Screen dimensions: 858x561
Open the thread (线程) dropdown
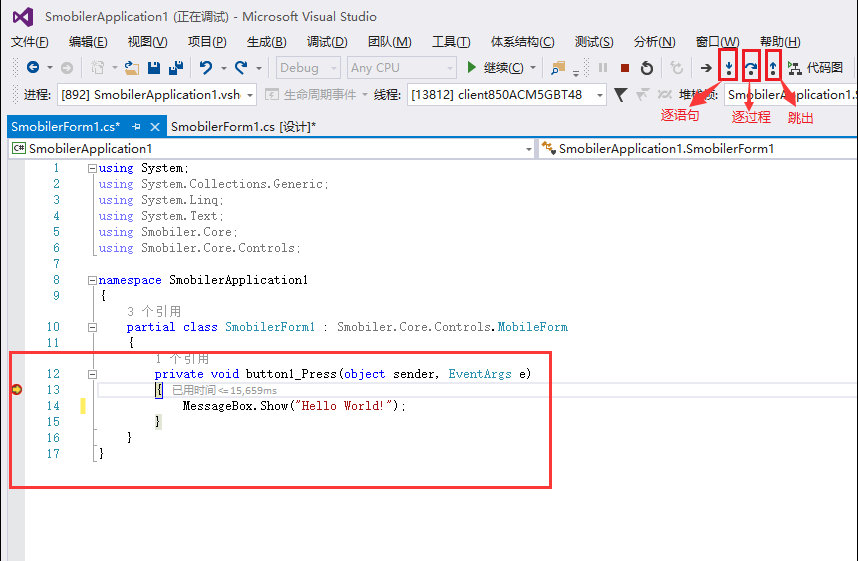pyautogui.click(x=507, y=95)
